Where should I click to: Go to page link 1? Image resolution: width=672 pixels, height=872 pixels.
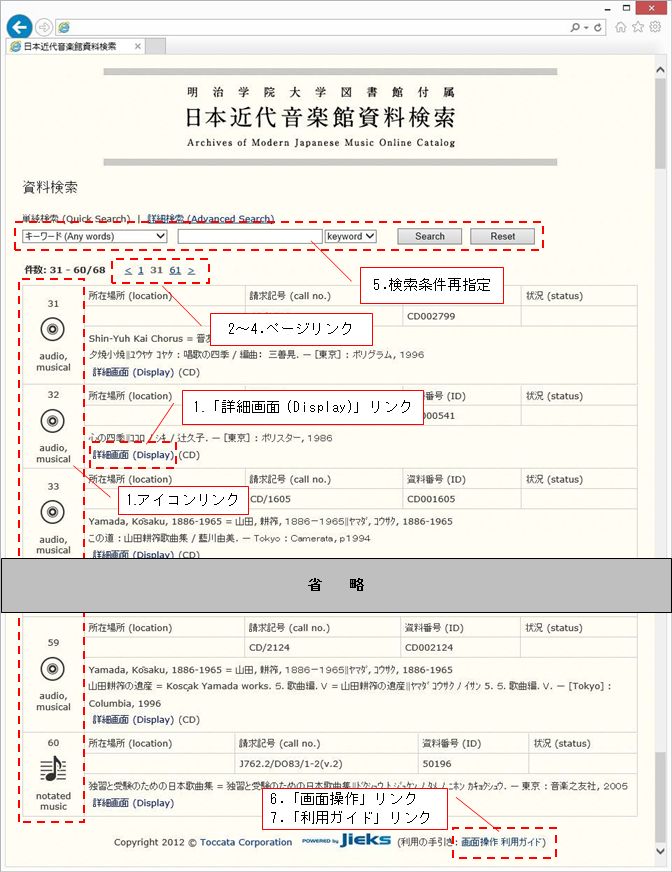click(x=141, y=270)
